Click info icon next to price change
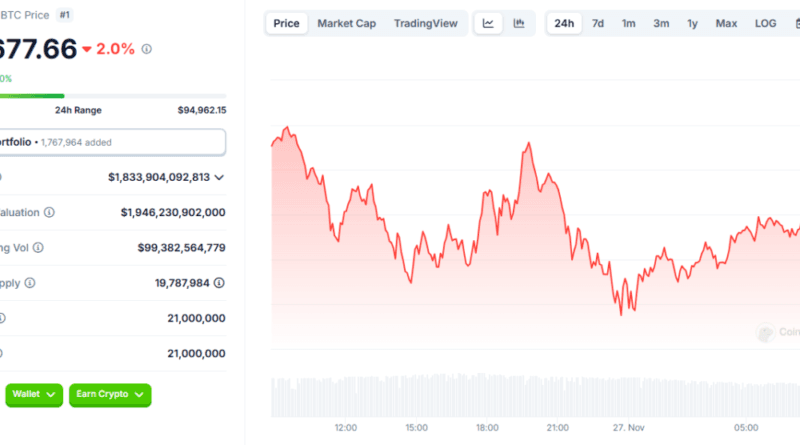Image resolution: width=800 pixels, height=445 pixels. (148, 49)
